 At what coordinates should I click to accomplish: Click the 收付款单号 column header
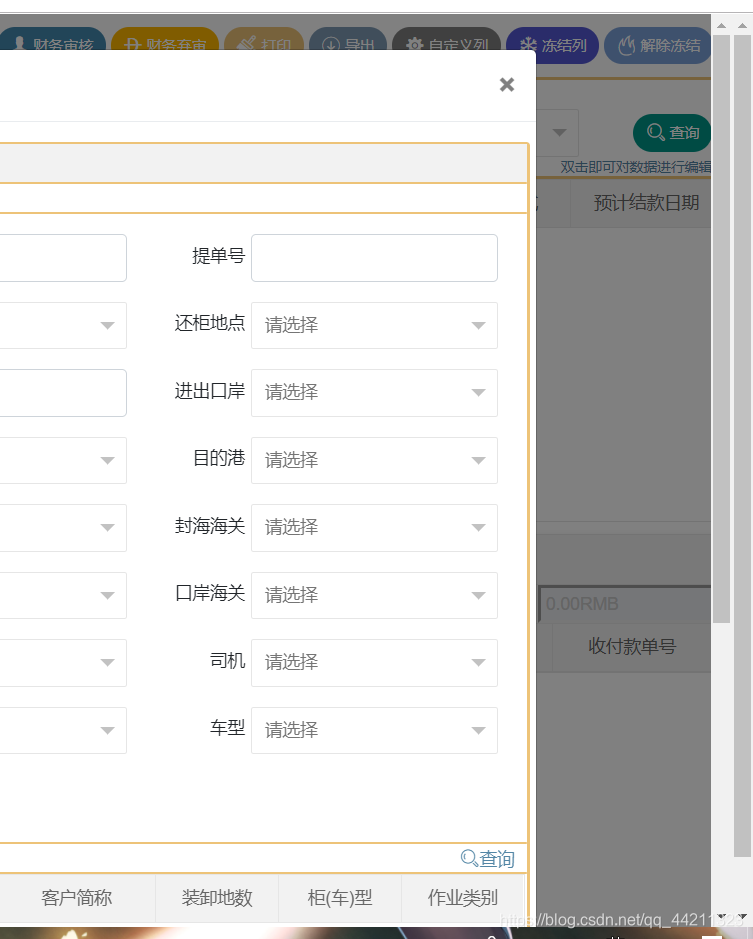[x=632, y=647]
